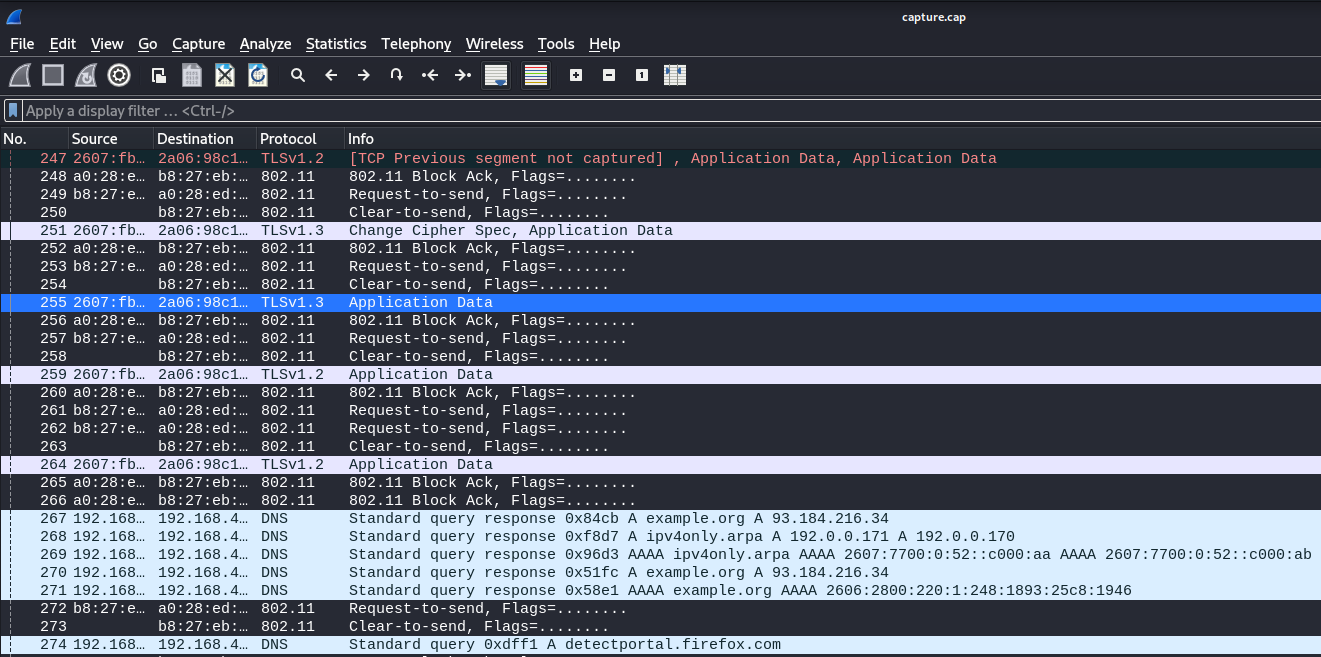Sort by the Source column header

111,139
